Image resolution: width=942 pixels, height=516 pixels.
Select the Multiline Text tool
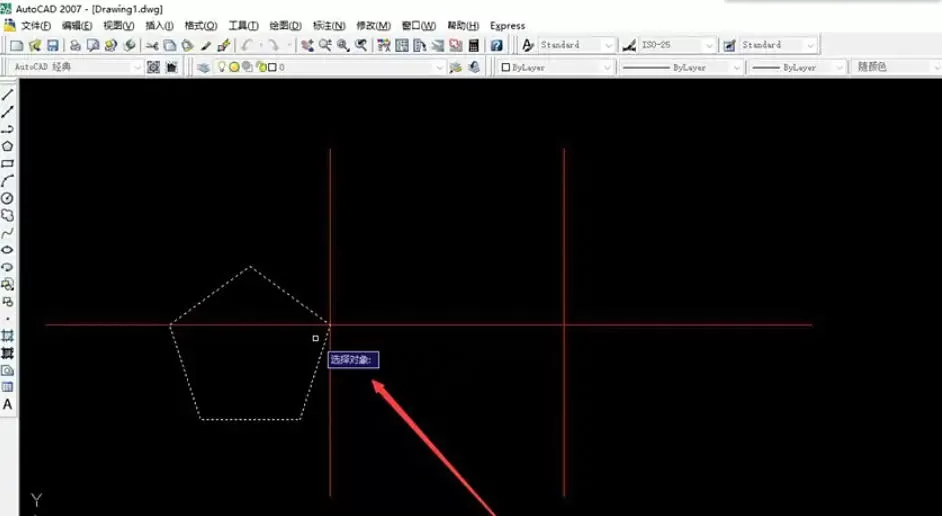(x=7, y=405)
